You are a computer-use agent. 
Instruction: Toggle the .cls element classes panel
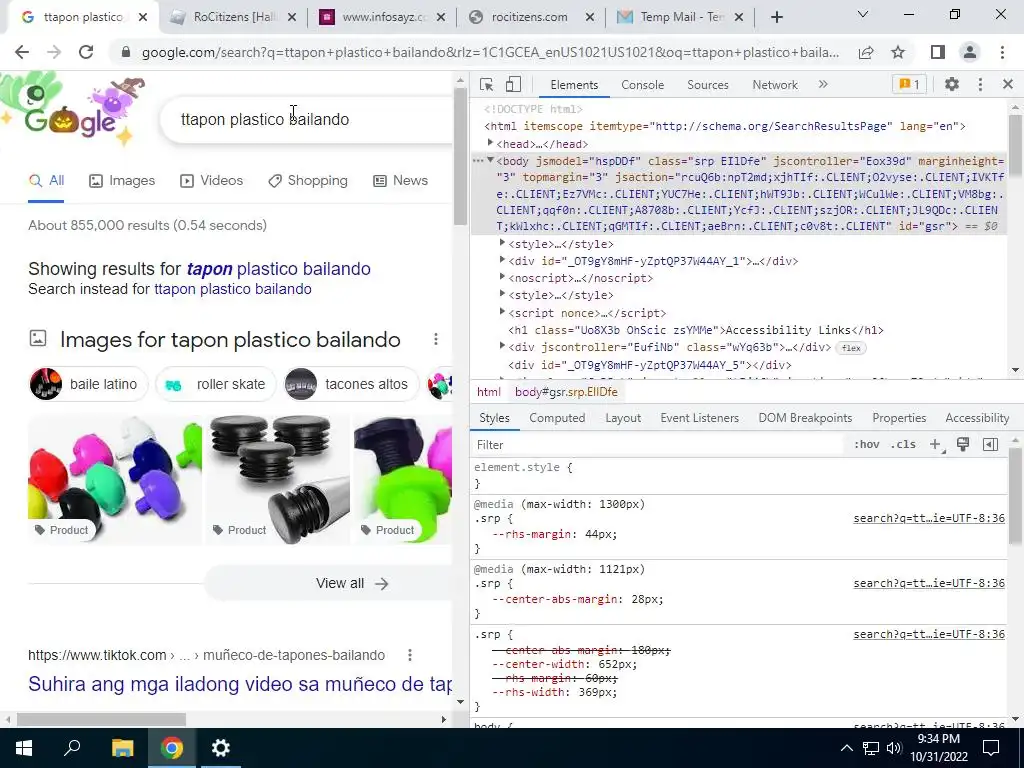(x=903, y=445)
